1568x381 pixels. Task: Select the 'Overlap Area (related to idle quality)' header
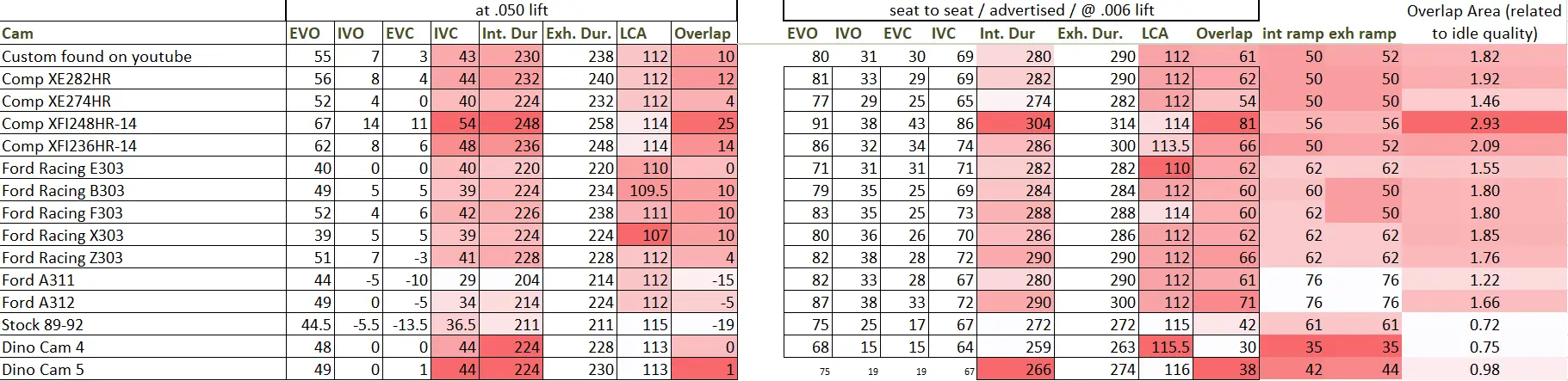tap(1484, 22)
